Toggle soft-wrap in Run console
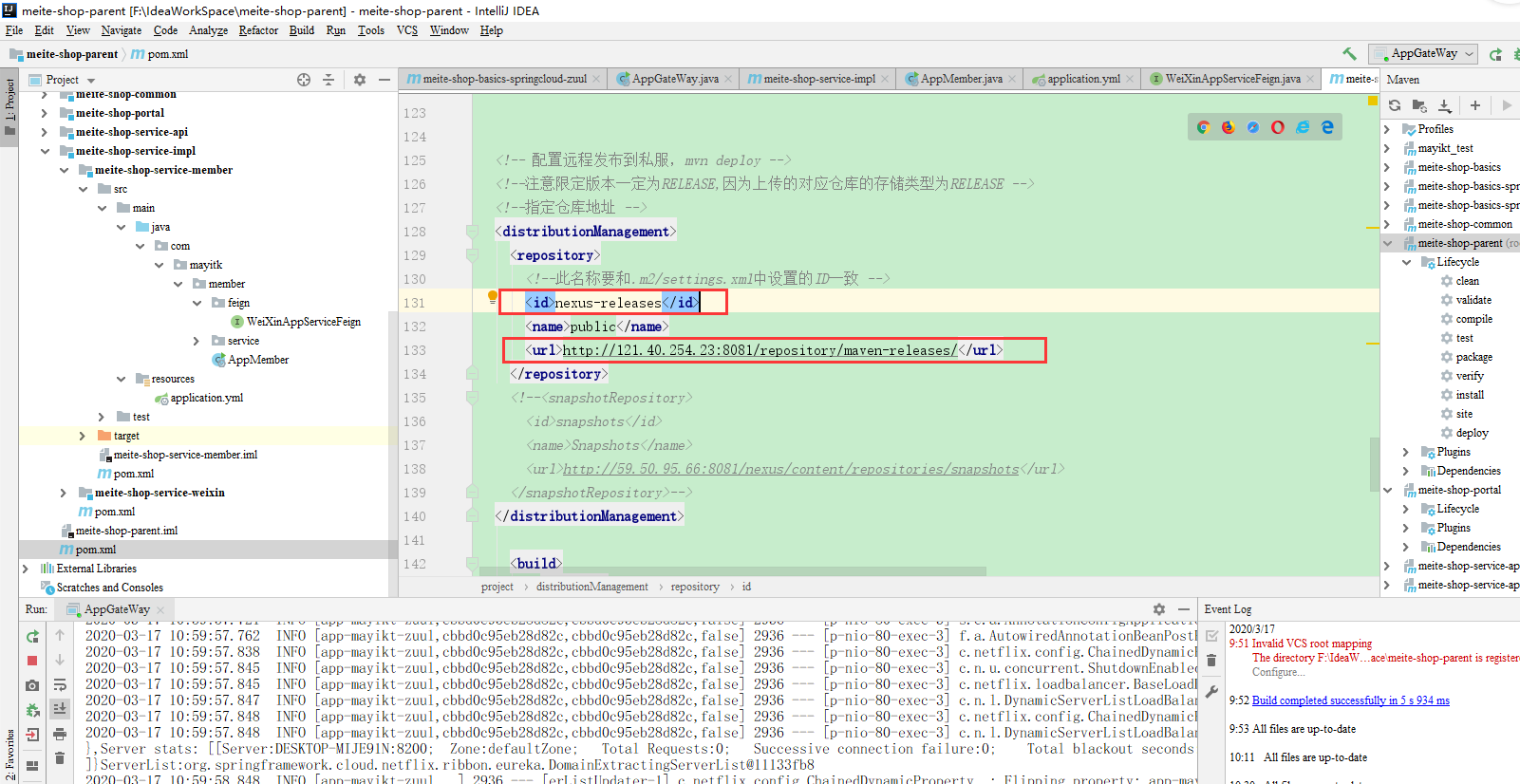Image resolution: width=1520 pixels, height=784 pixels. click(60, 685)
